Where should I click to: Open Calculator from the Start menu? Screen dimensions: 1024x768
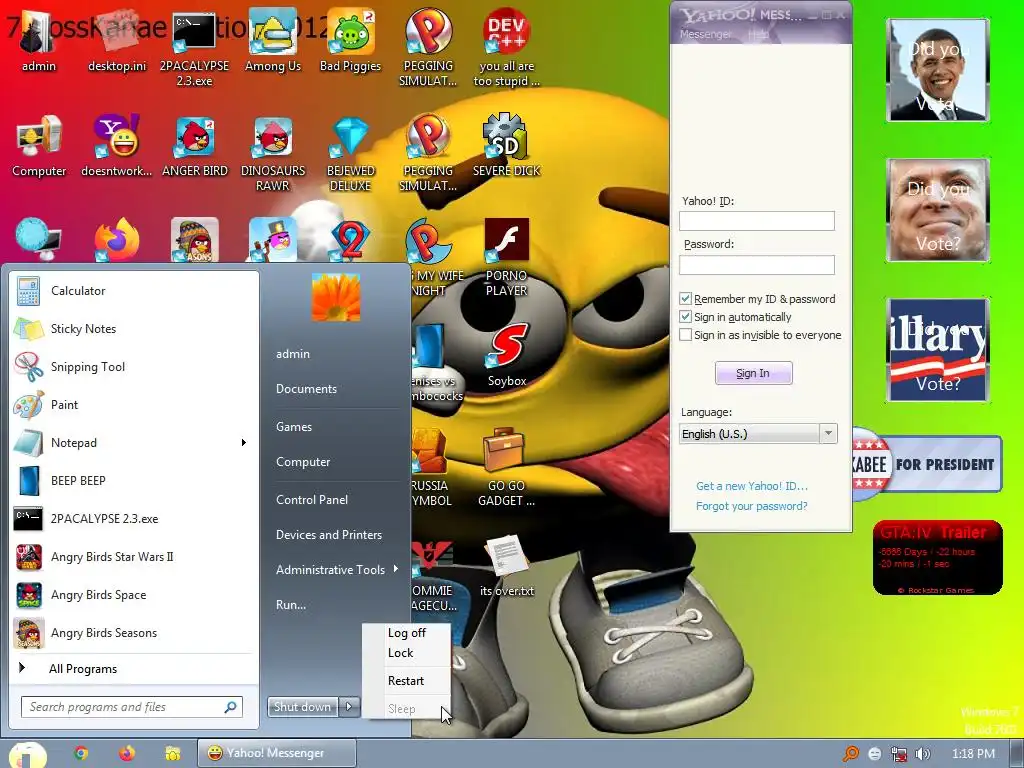tap(133, 291)
